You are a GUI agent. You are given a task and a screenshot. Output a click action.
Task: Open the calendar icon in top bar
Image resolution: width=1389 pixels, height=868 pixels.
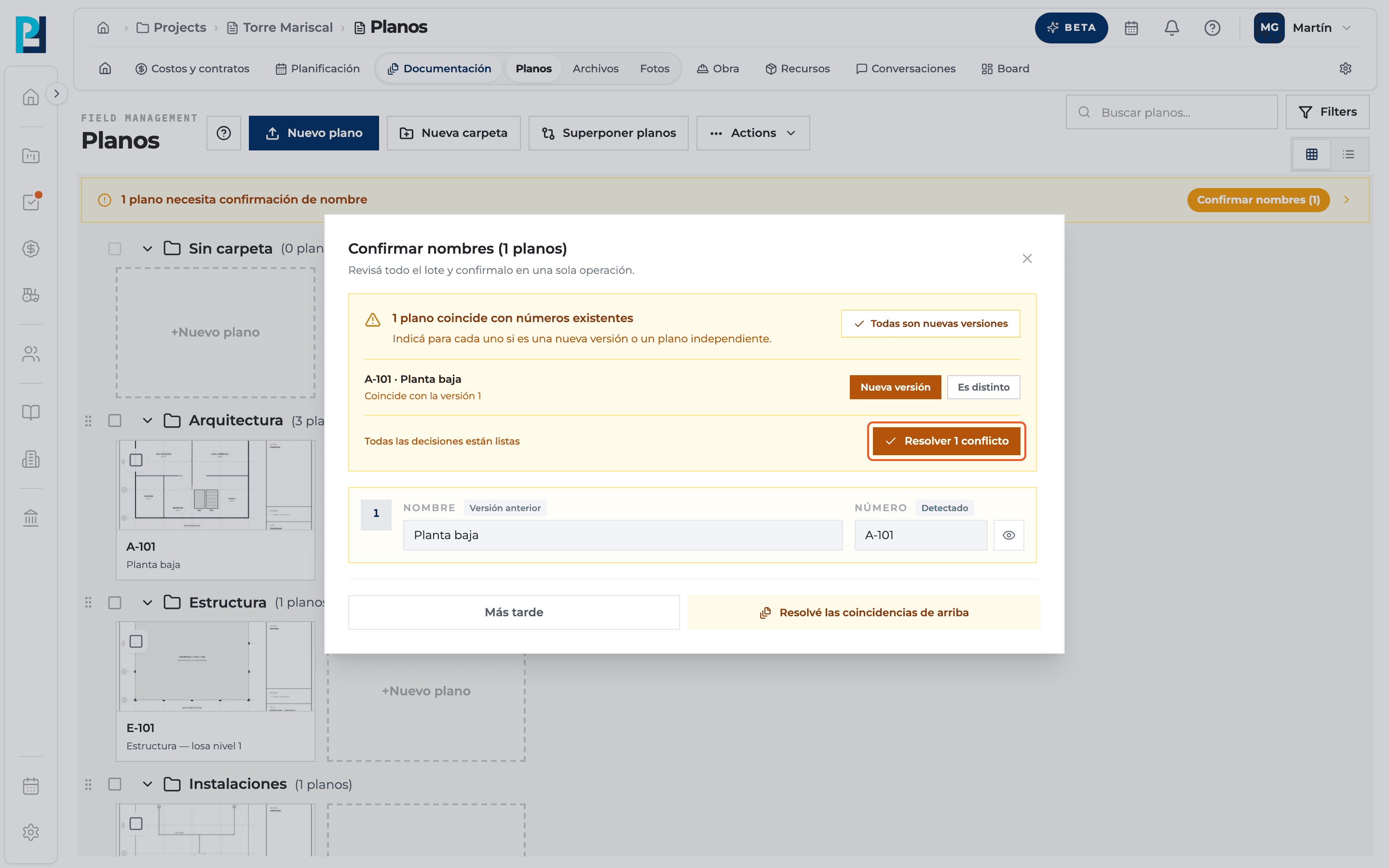point(1130,27)
